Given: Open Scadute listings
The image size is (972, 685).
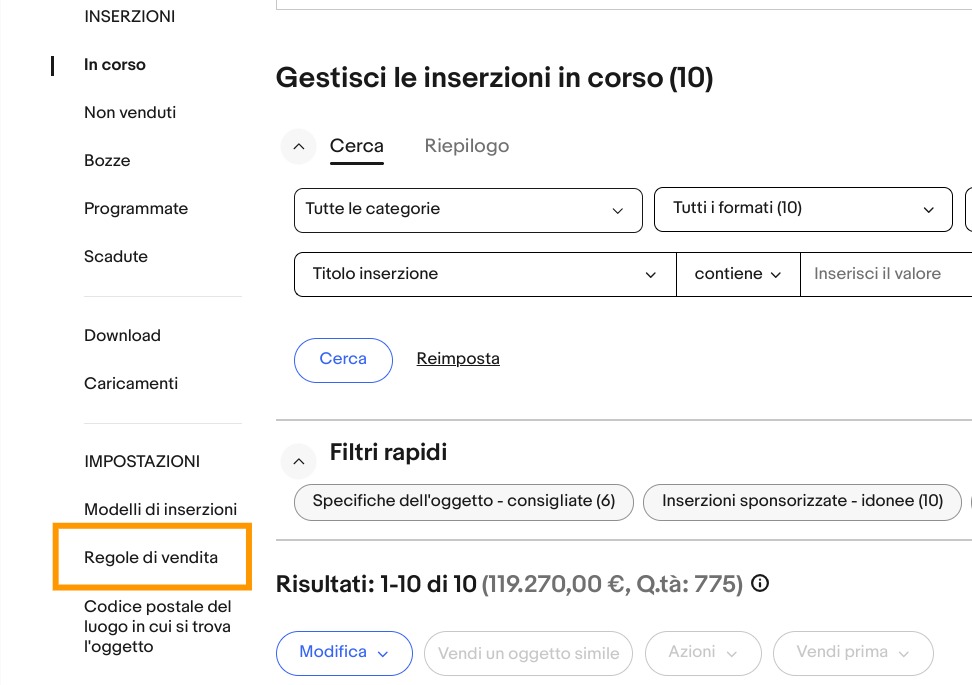Looking at the screenshot, I should click(x=116, y=256).
